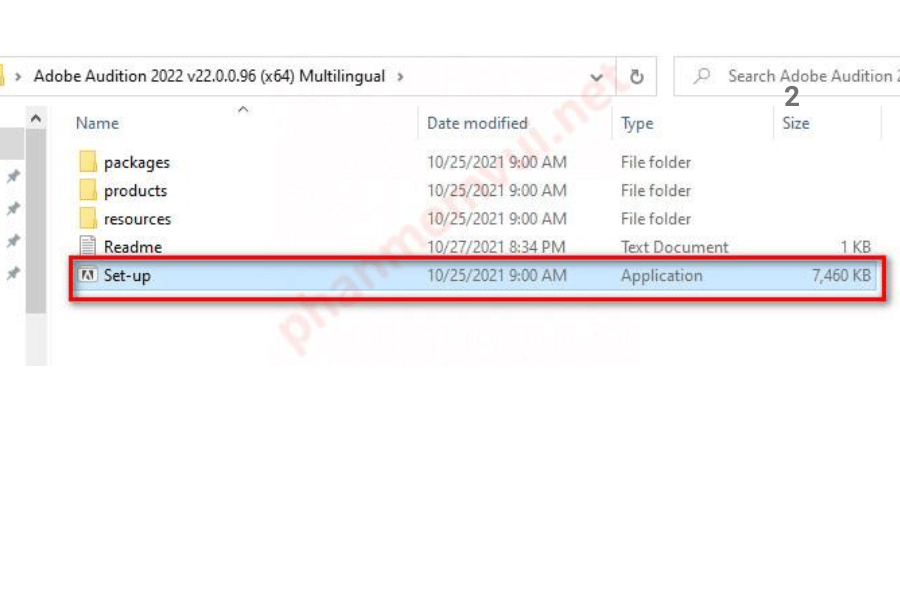Viewport: 900px width, 600px height.
Task: Select the products folder icon
Action: 88,190
